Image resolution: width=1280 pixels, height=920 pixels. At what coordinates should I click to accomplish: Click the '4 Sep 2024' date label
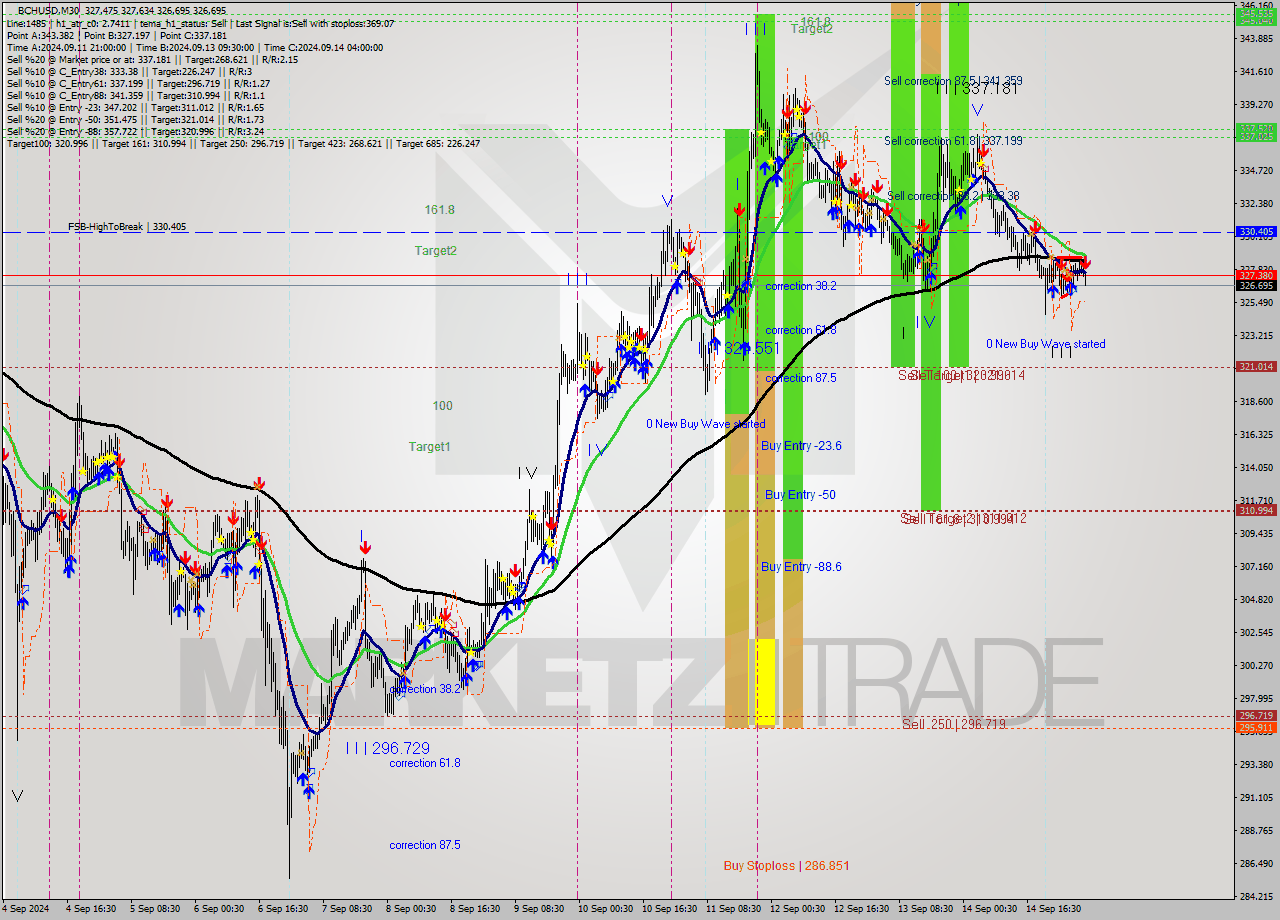tap(26, 909)
